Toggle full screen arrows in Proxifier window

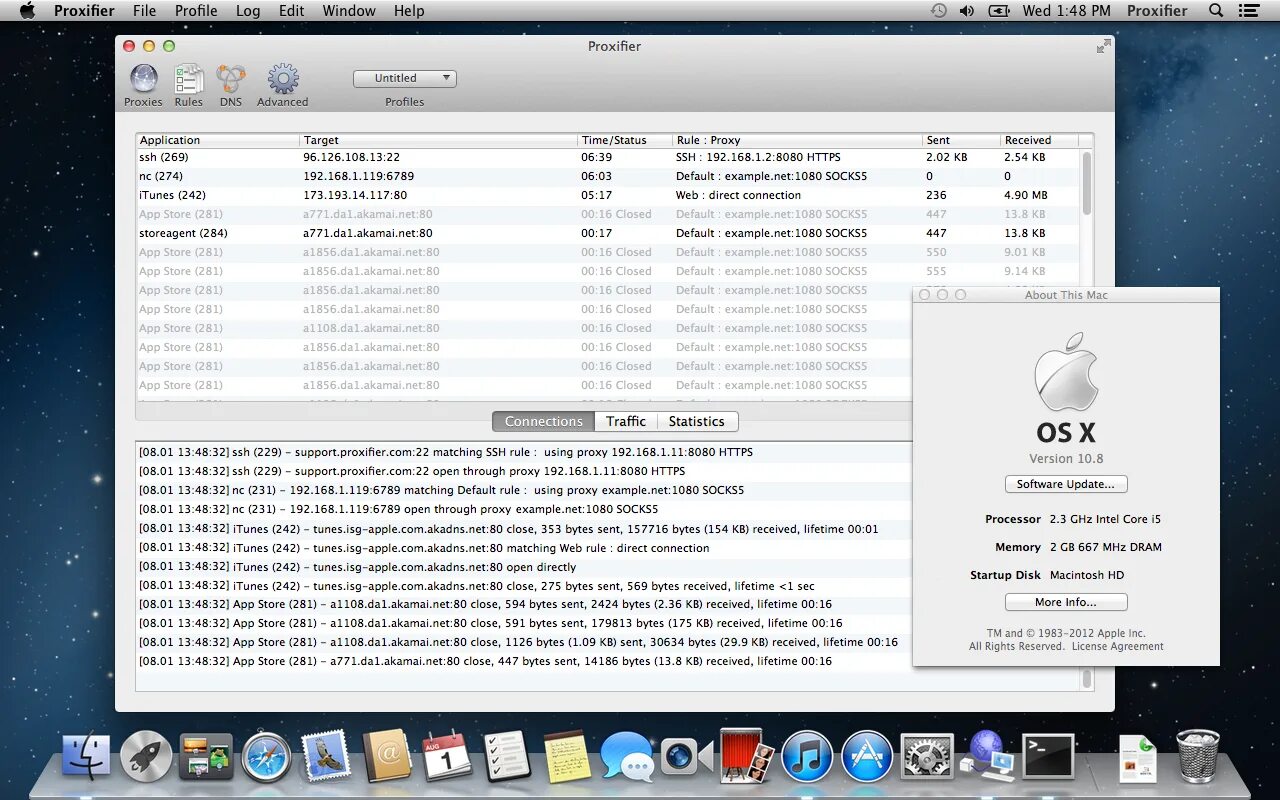[1103, 46]
